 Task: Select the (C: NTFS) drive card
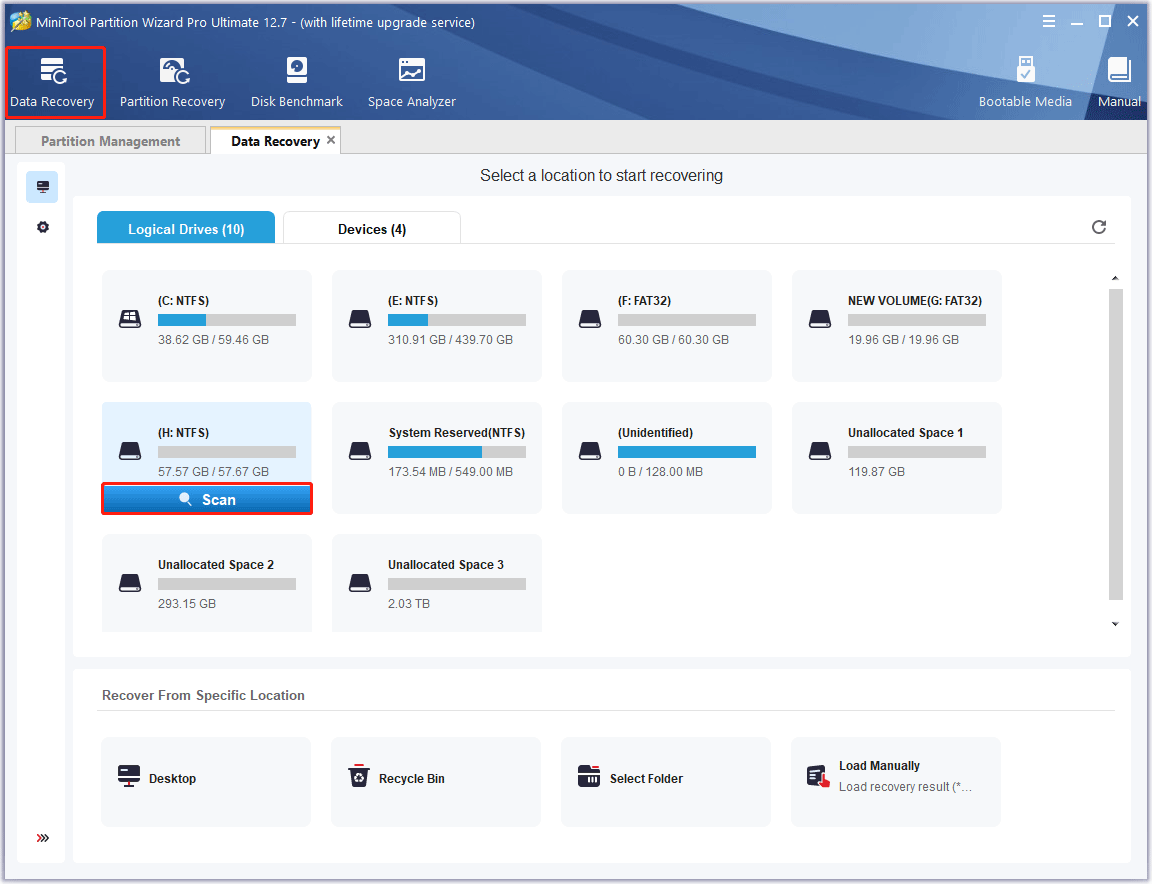(207, 326)
